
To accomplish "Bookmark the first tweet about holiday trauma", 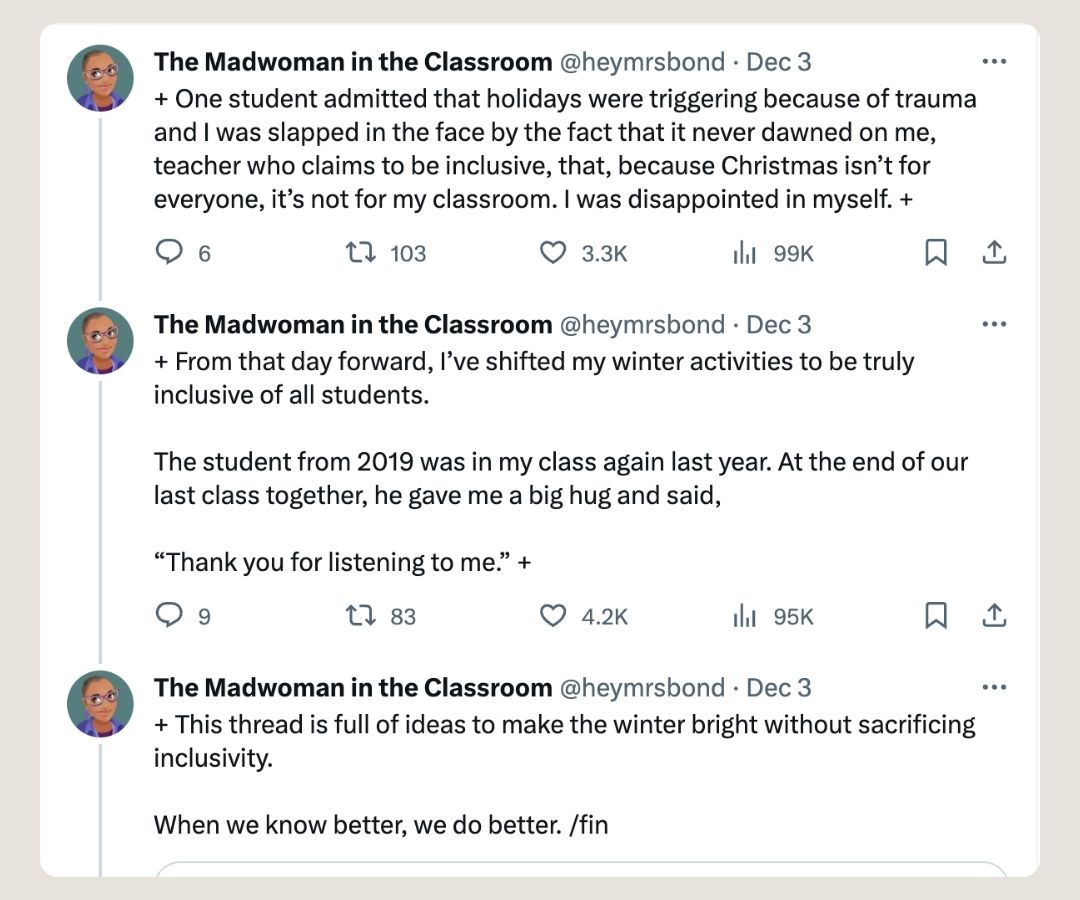I will click(936, 253).
